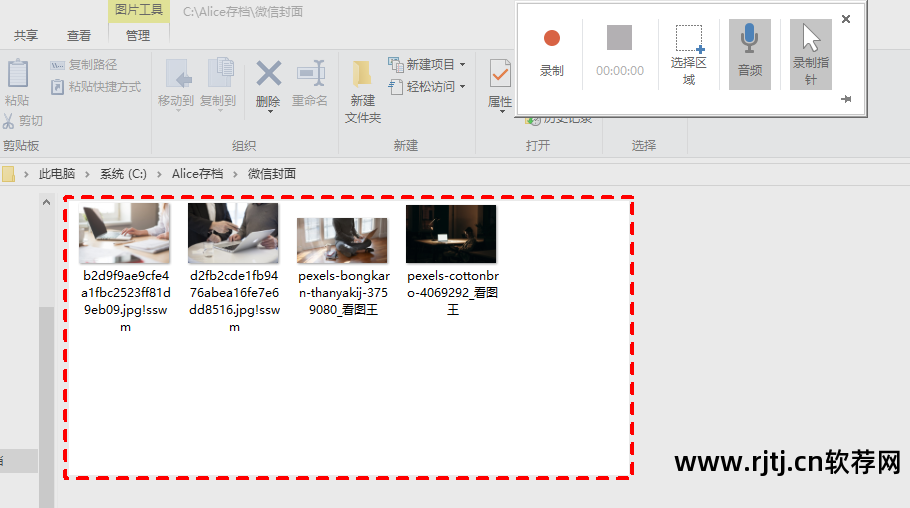Navigate to System (C:) breadcrumb
The image size is (910, 508).
click(123, 174)
